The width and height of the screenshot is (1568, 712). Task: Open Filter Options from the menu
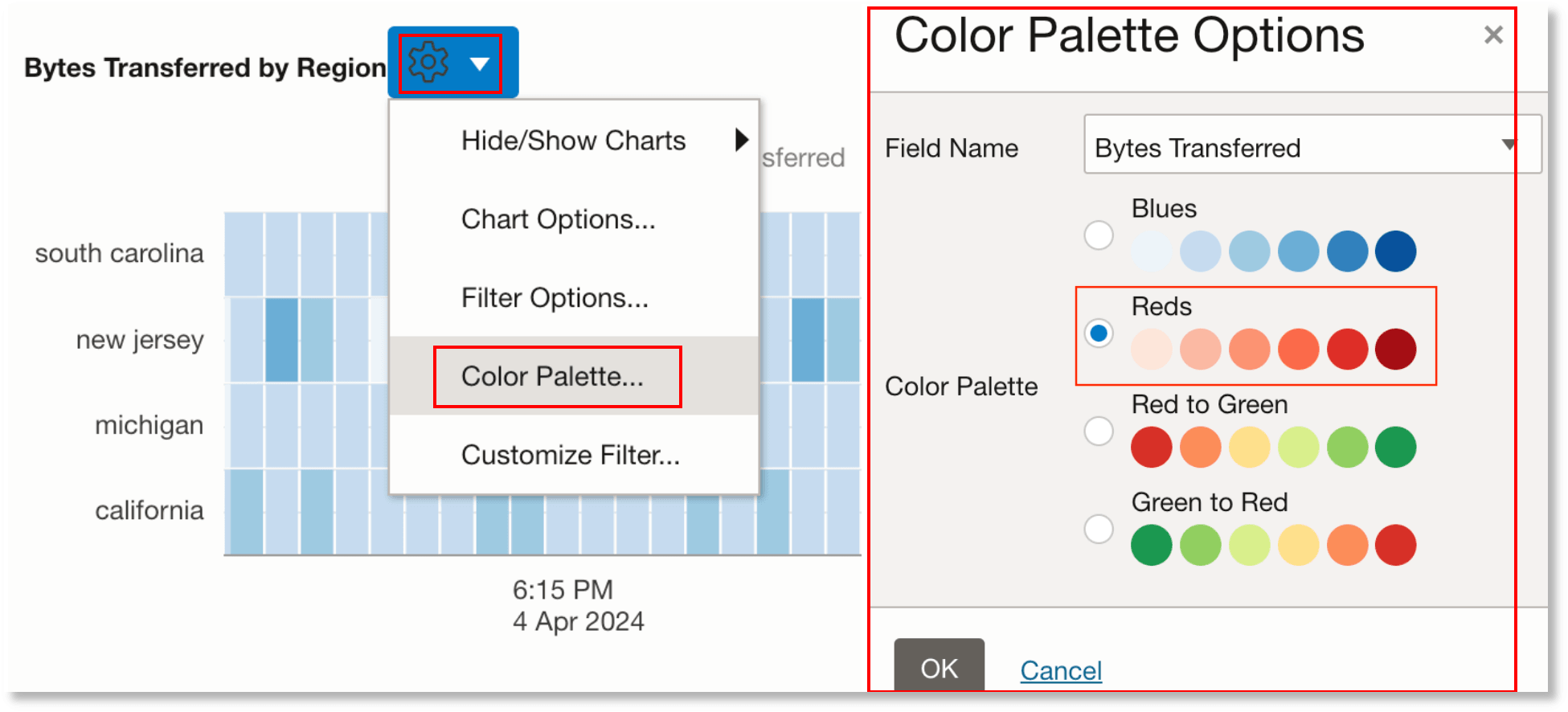555,297
